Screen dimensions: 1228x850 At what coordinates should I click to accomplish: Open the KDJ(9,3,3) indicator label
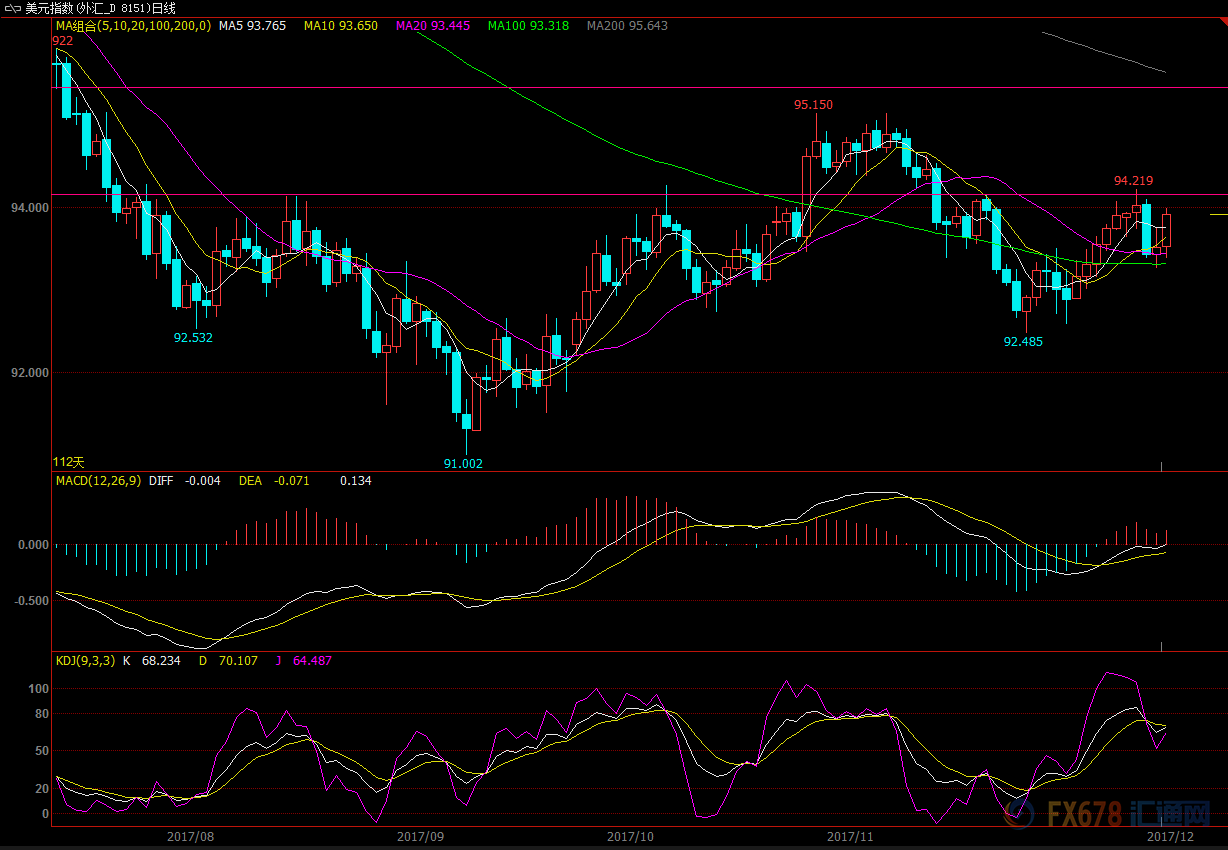coord(87,660)
